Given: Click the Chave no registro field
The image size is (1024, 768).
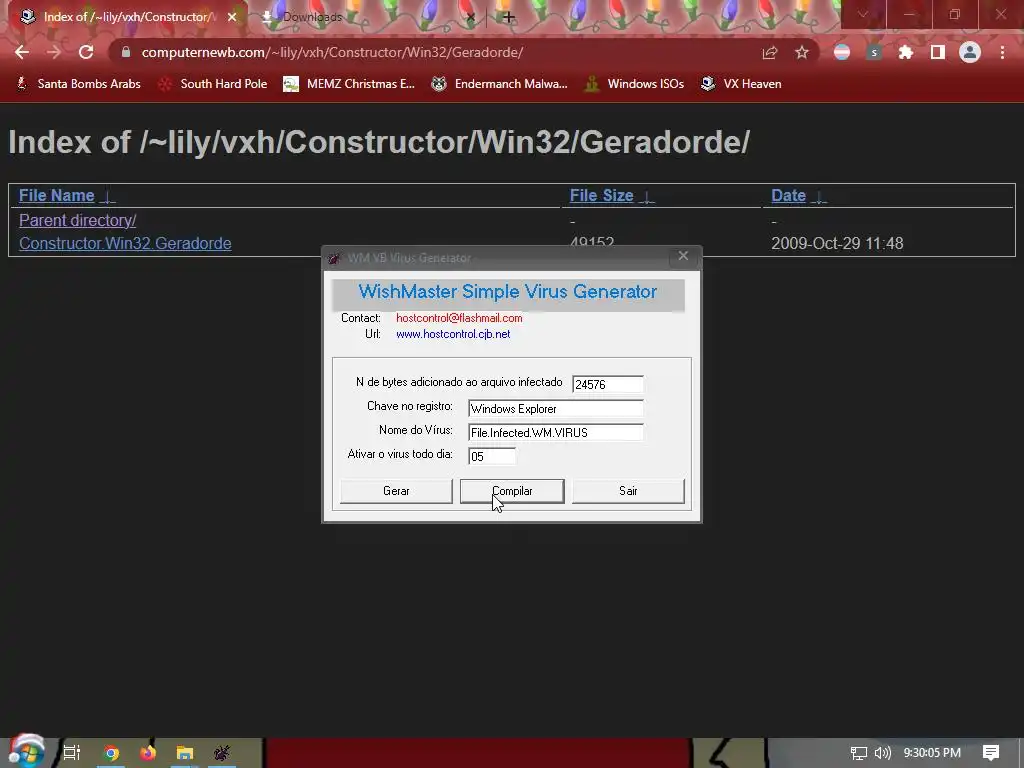Looking at the screenshot, I should coord(556,408).
